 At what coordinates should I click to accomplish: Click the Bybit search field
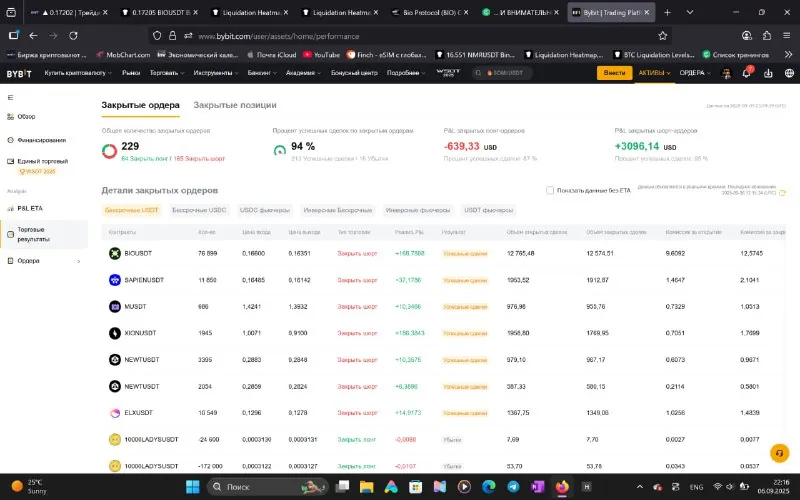click(x=503, y=73)
